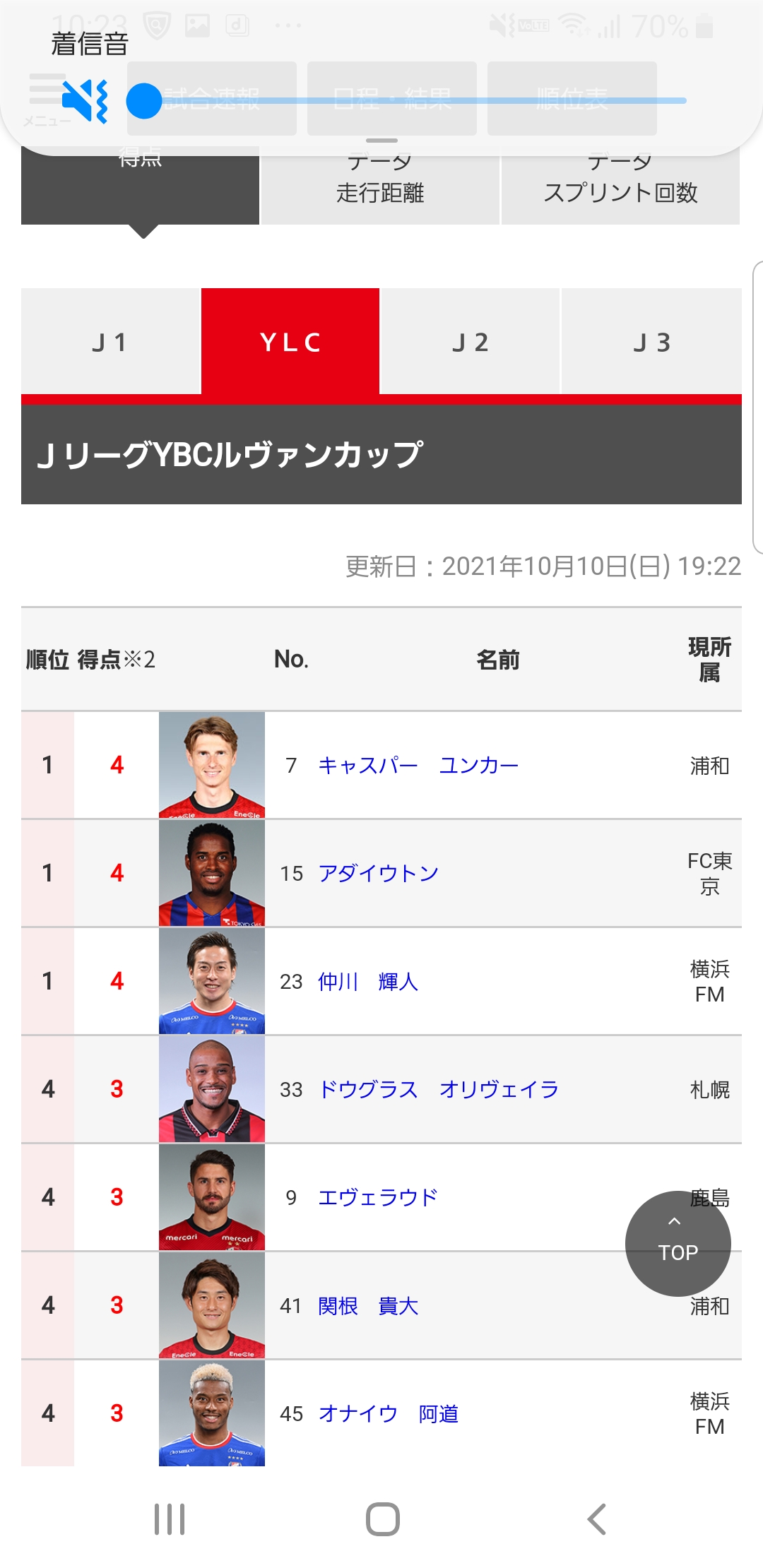The image size is (763, 1568).
Task: Open キャスパー ユンカー player link
Action: coord(418,766)
